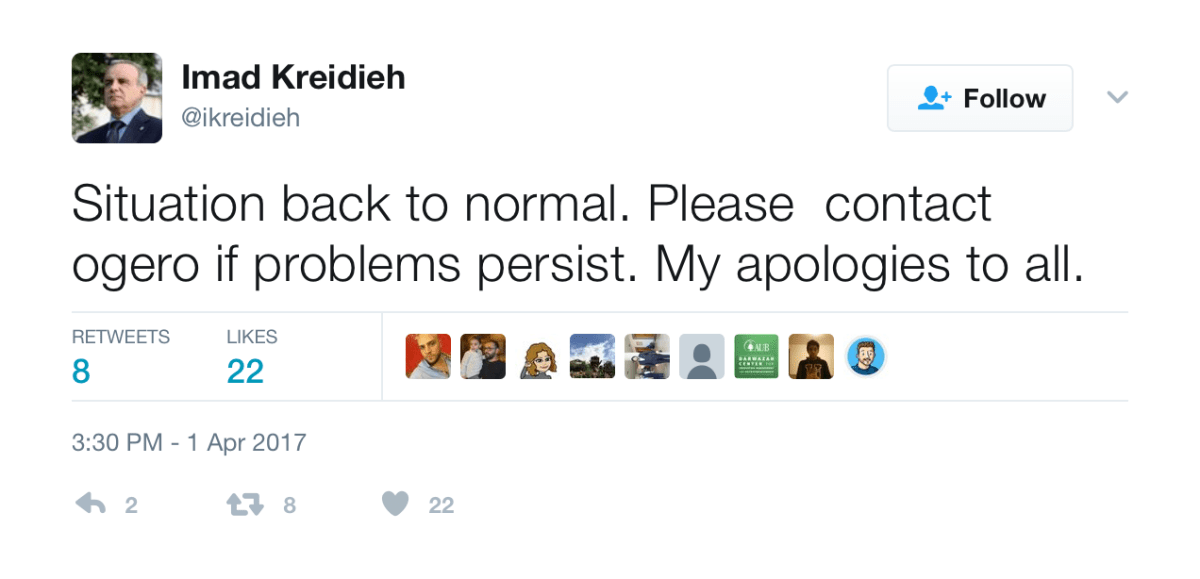Open the avatar of person in dark hoodie
Image resolution: width=1200 pixels, height=579 pixels.
(x=811, y=356)
